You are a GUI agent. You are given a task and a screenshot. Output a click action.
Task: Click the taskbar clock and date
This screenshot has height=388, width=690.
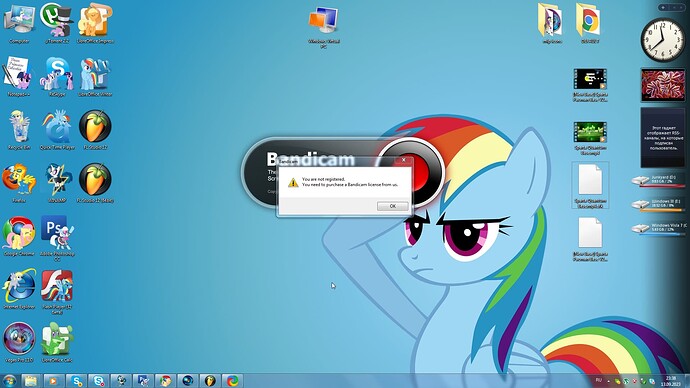tap(671, 381)
